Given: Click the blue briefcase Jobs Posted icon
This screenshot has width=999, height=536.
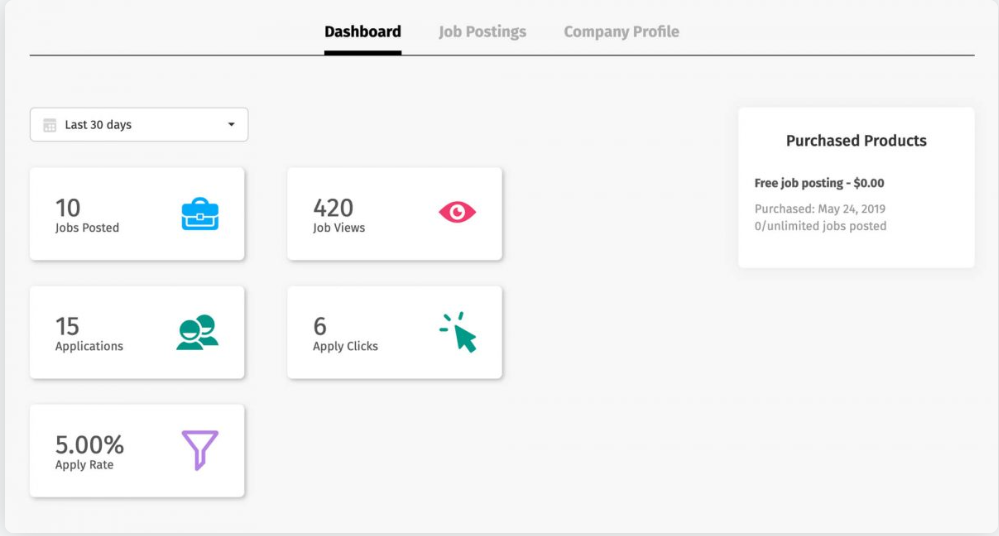Looking at the screenshot, I should click(x=200, y=214).
